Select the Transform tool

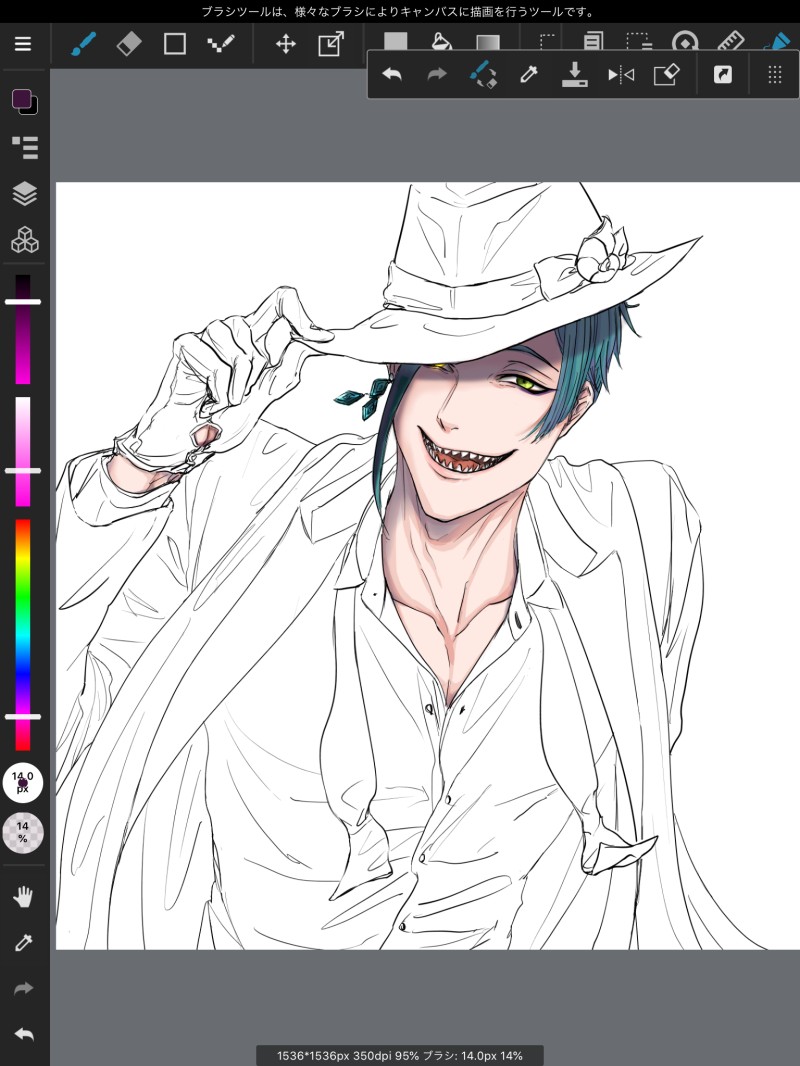tap(331, 45)
